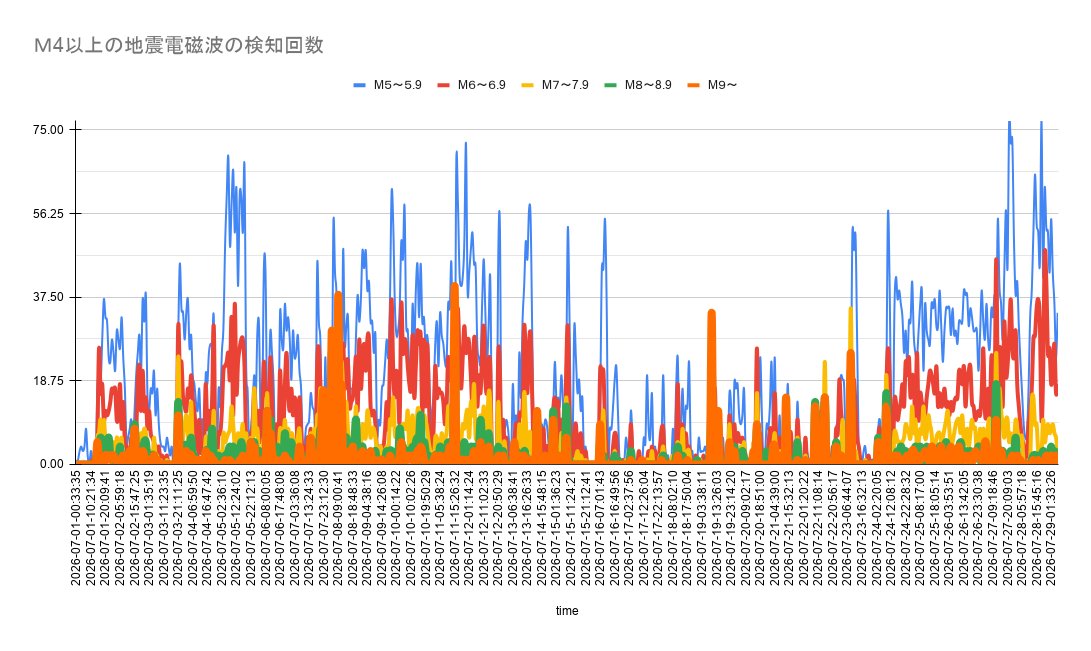This screenshot has width=1091, height=651.
Task: Click the chart title 'M4以上の地震電磁波の検知回数'
Action: coord(179,46)
